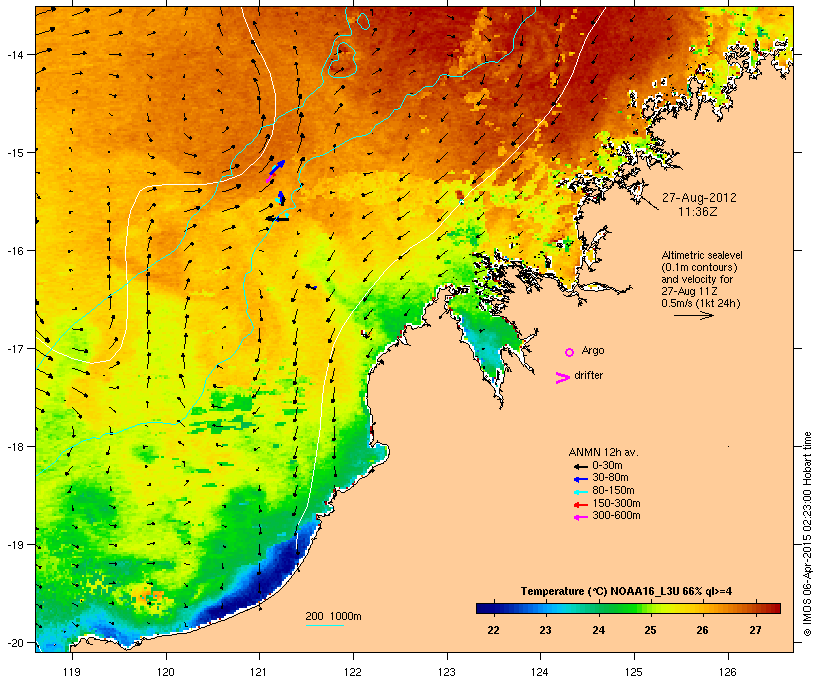Click the time label 11:36Z
The height and width of the screenshot is (680, 820).
(698, 212)
